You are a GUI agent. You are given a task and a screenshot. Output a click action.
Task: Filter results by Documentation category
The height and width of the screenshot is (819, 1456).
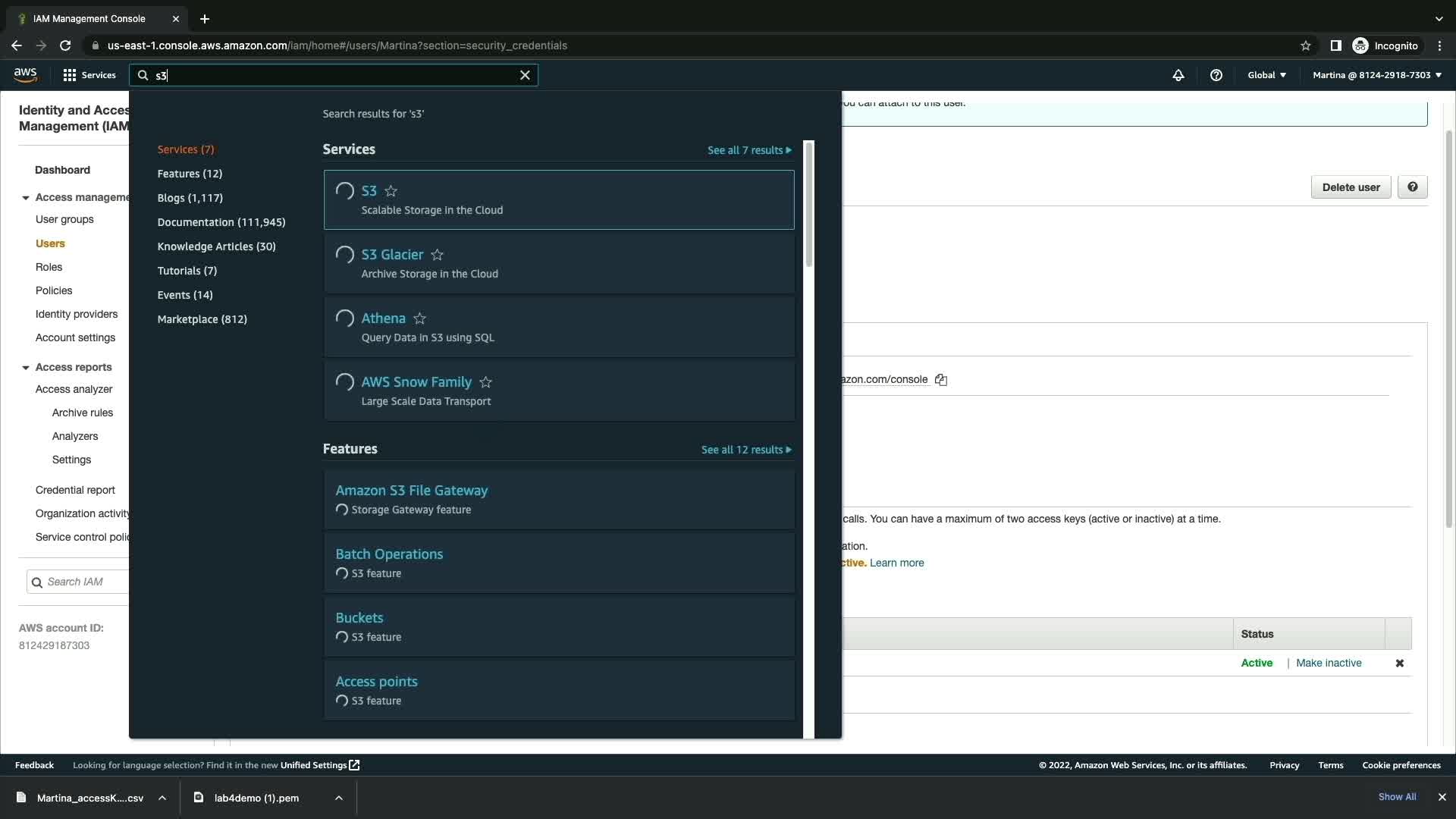coord(221,222)
